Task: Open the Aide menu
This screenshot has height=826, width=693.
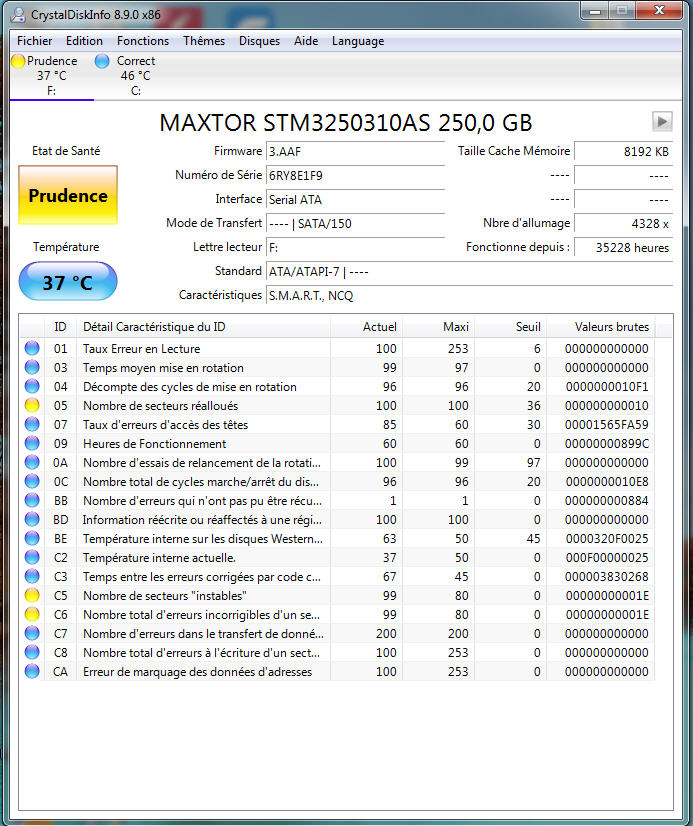Action: pos(306,41)
